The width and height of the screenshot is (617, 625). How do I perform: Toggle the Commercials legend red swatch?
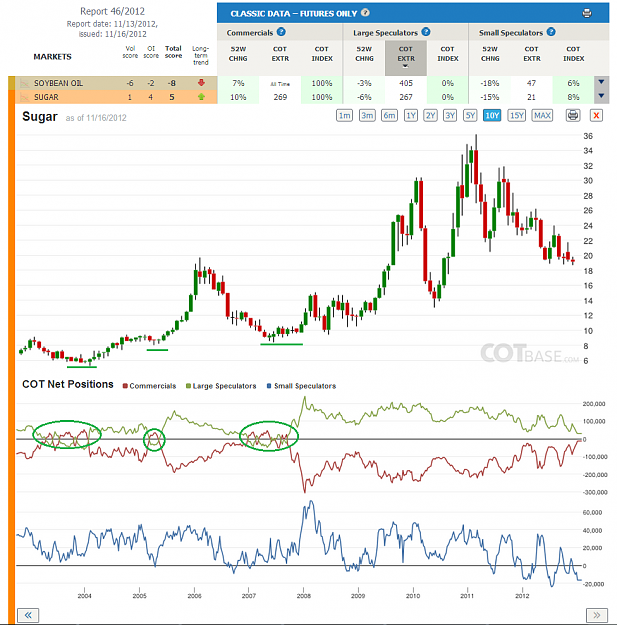coord(125,386)
